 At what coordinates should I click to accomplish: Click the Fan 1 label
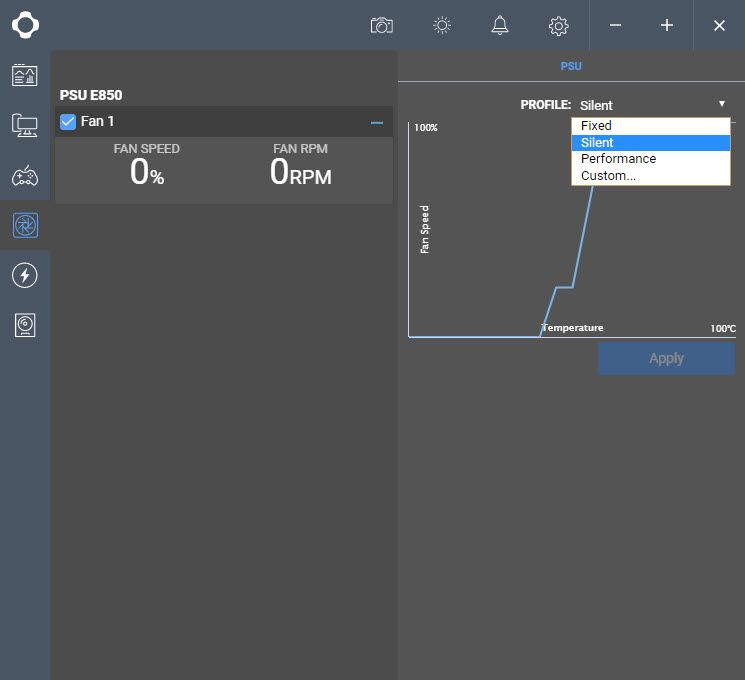97,121
